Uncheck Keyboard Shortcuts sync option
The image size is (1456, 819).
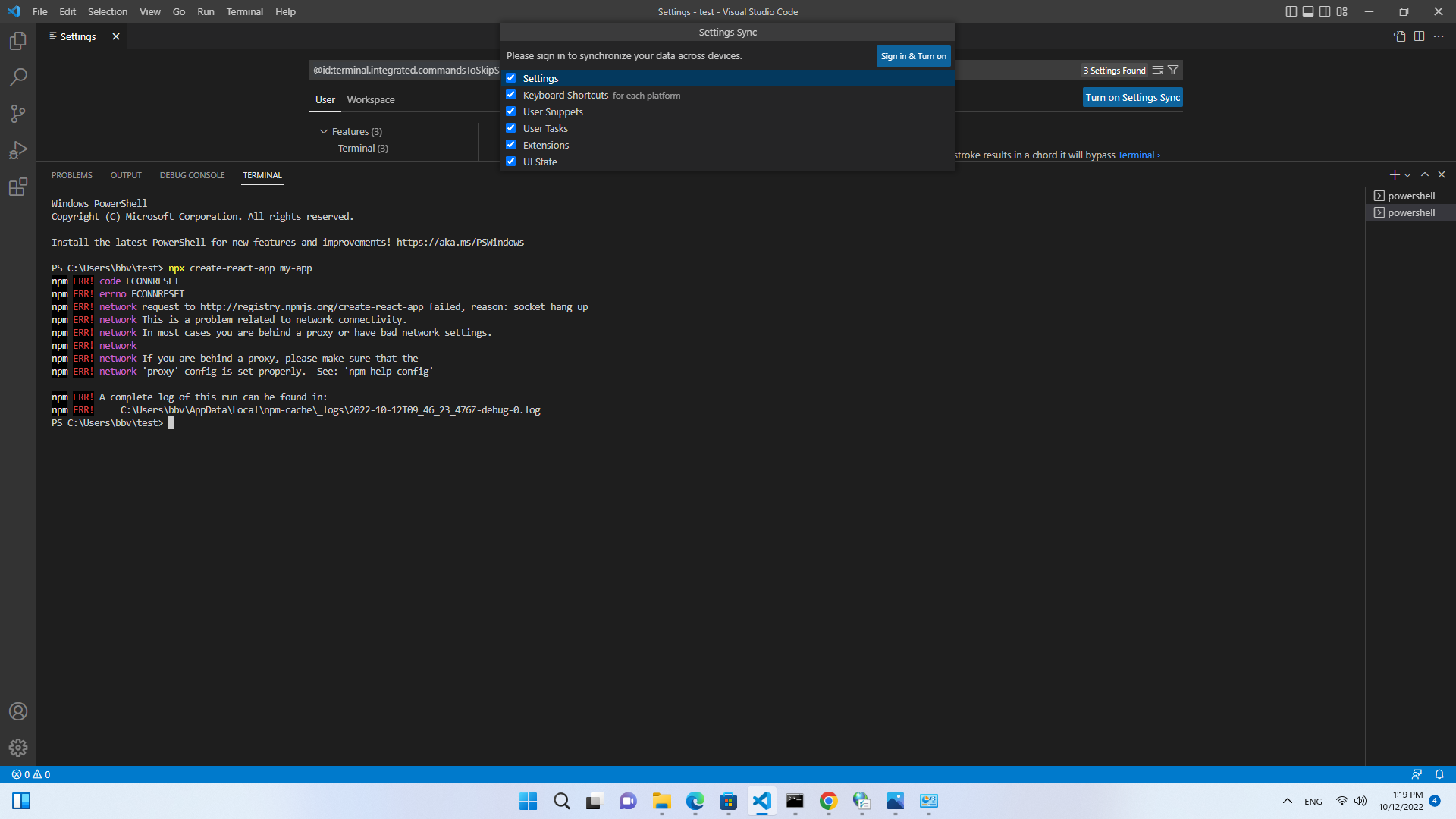click(x=511, y=95)
